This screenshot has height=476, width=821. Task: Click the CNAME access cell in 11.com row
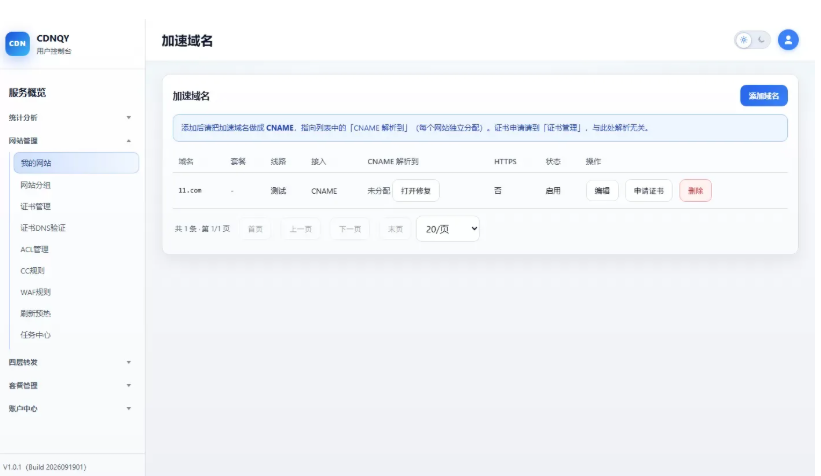[x=324, y=191]
